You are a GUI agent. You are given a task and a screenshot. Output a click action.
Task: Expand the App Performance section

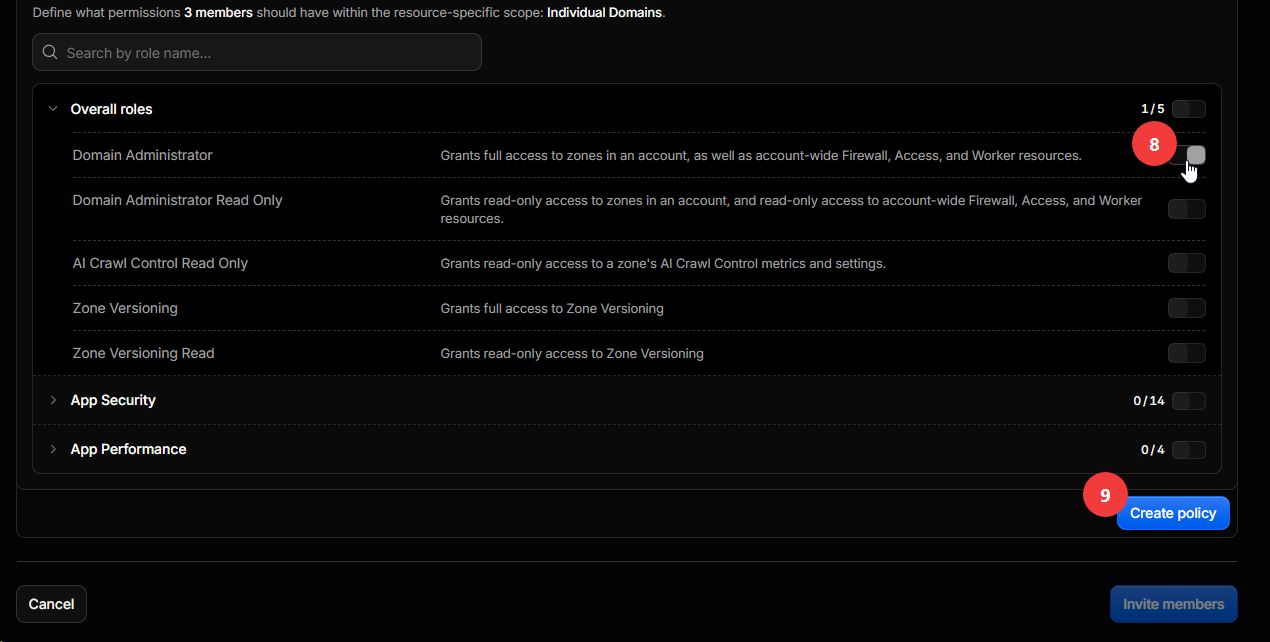click(53, 449)
